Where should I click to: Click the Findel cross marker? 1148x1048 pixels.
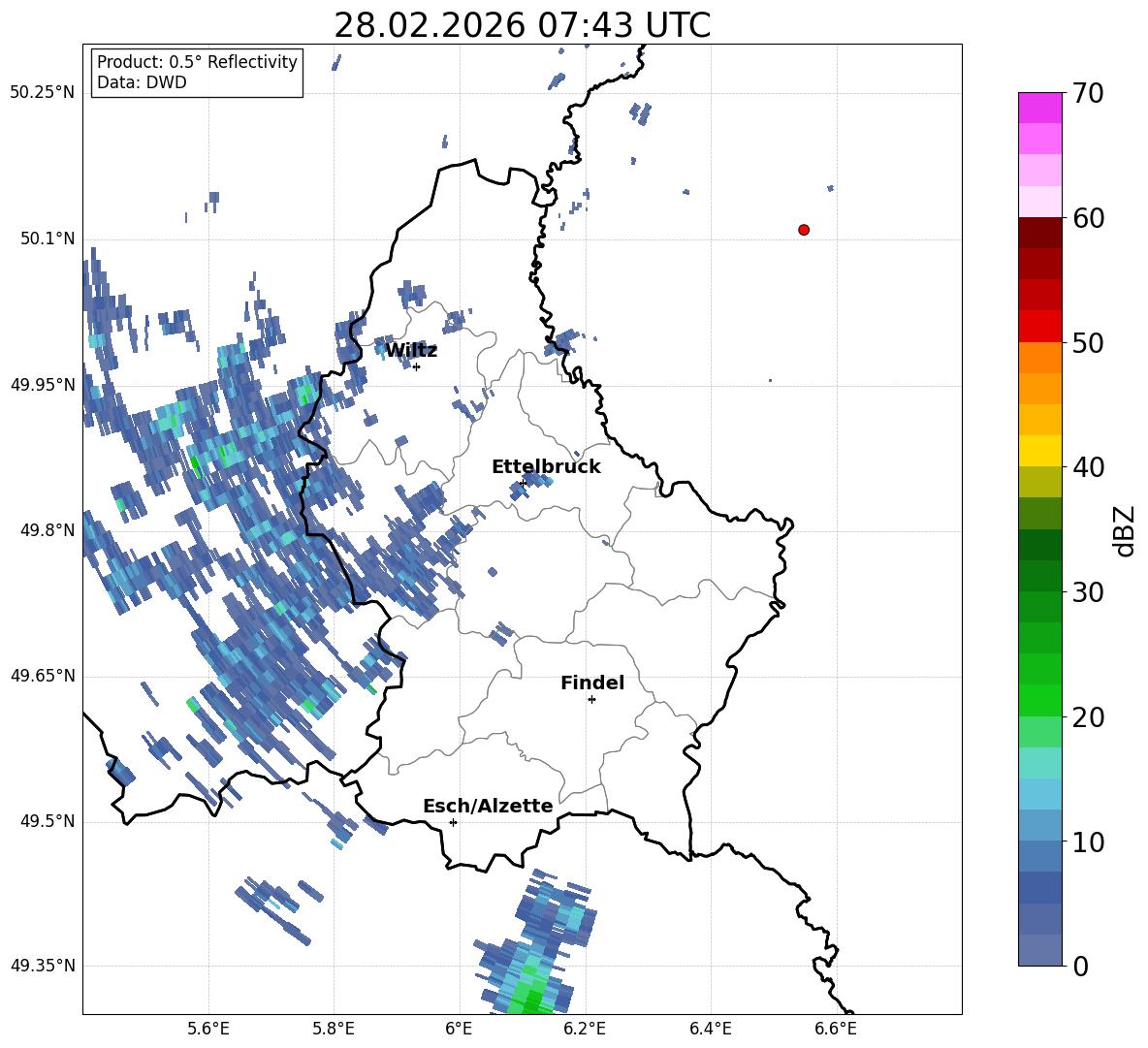click(591, 700)
